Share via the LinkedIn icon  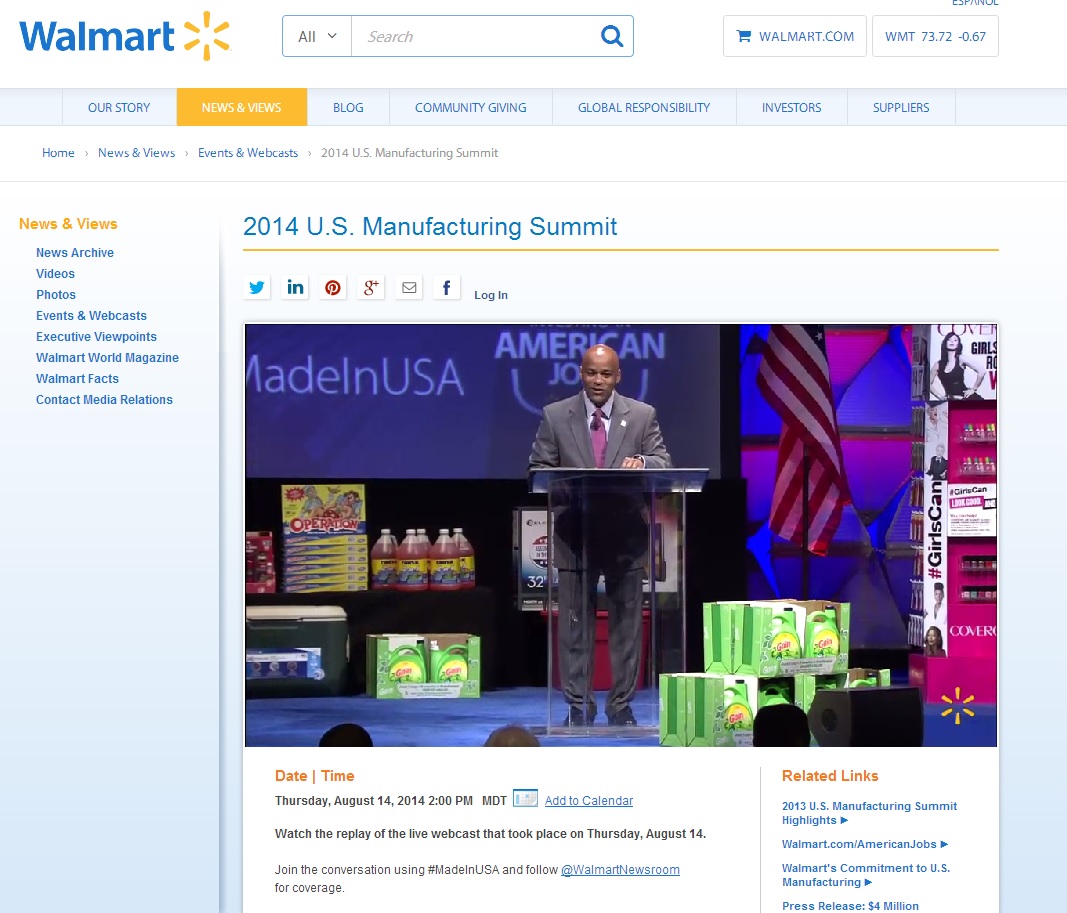pyautogui.click(x=295, y=288)
